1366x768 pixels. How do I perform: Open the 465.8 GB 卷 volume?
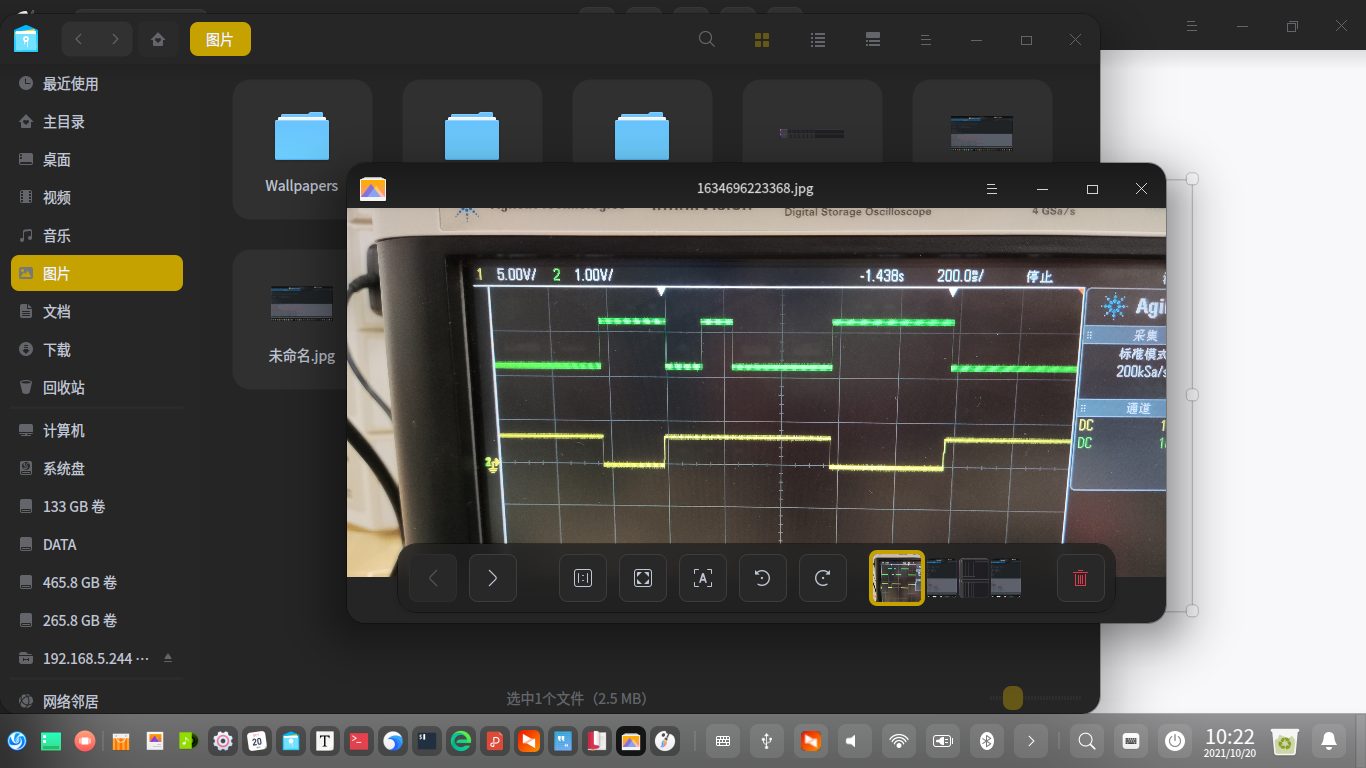click(97, 583)
